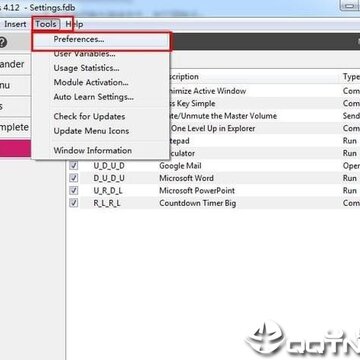Toggle checkbox for R_L_R_L gesture

click(74, 203)
